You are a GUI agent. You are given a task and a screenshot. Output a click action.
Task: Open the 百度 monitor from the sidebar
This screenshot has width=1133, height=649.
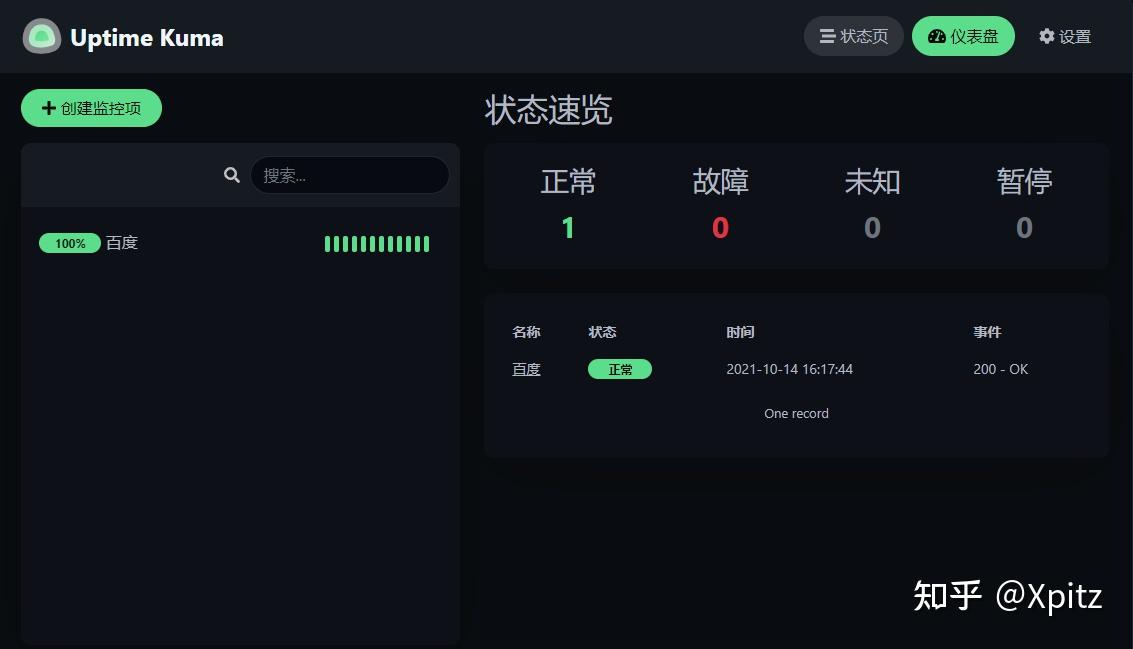click(122, 243)
